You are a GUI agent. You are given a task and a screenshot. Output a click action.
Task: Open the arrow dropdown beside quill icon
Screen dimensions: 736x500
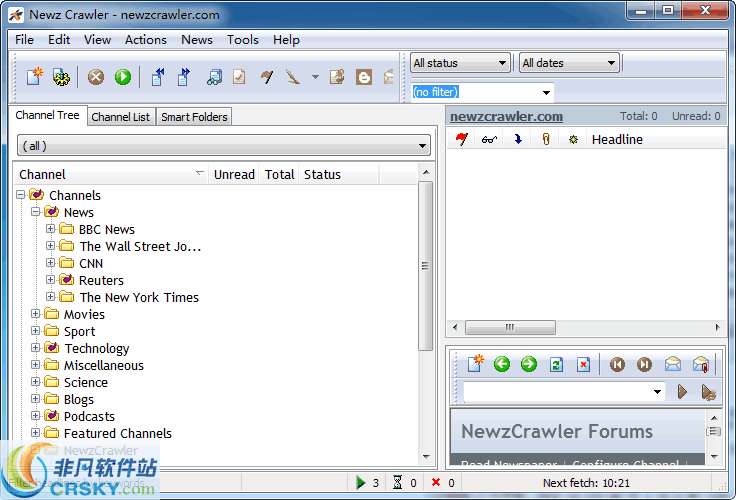315,77
